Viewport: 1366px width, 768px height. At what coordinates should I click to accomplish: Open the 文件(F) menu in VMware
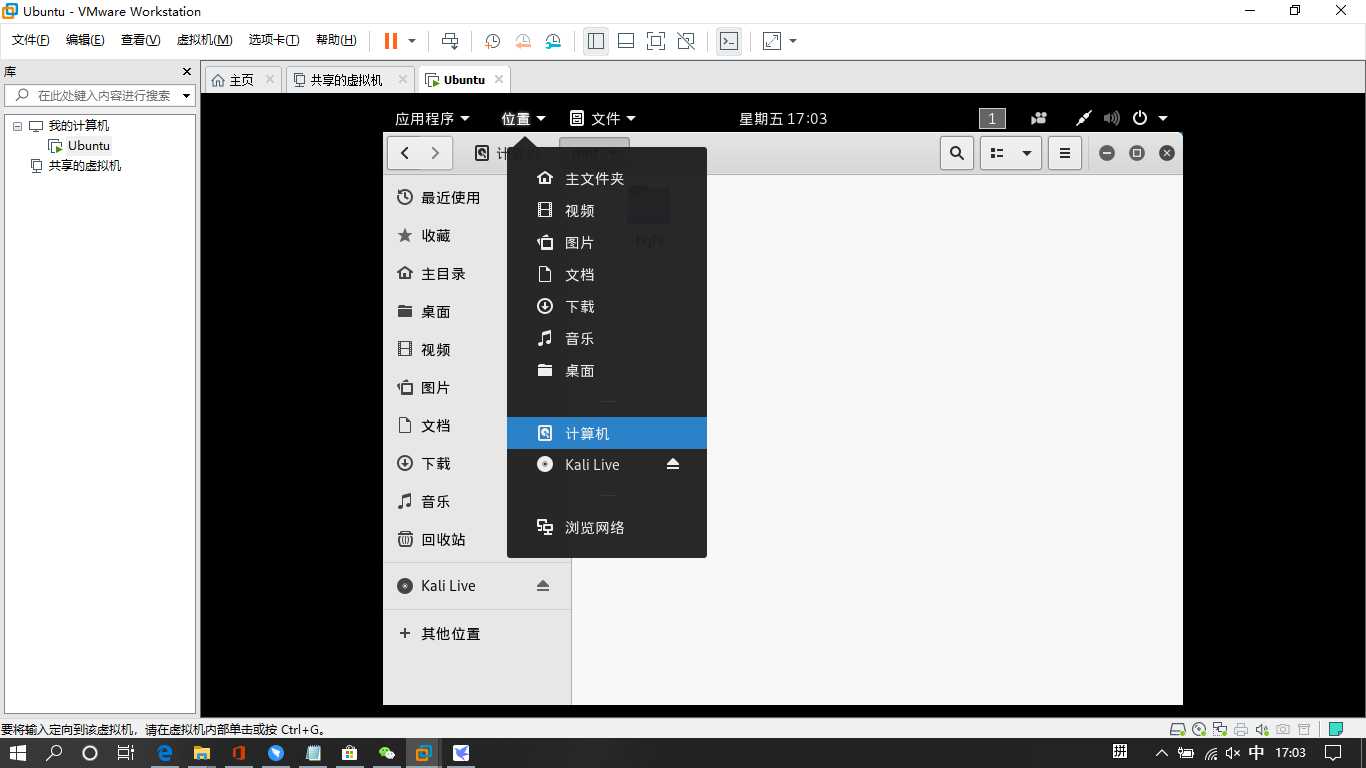pyautogui.click(x=31, y=40)
